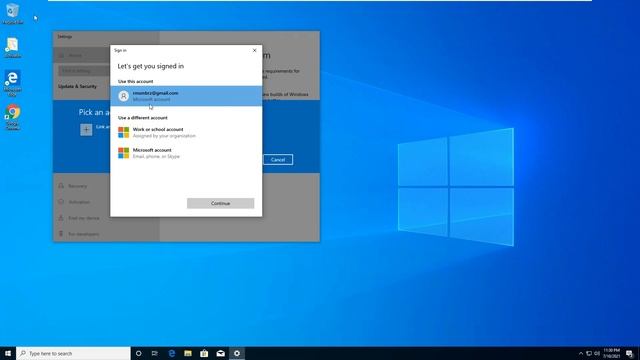This screenshot has width=640, height=360.
Task: Select the Recycle Bin desktop icon
Action: (12, 13)
